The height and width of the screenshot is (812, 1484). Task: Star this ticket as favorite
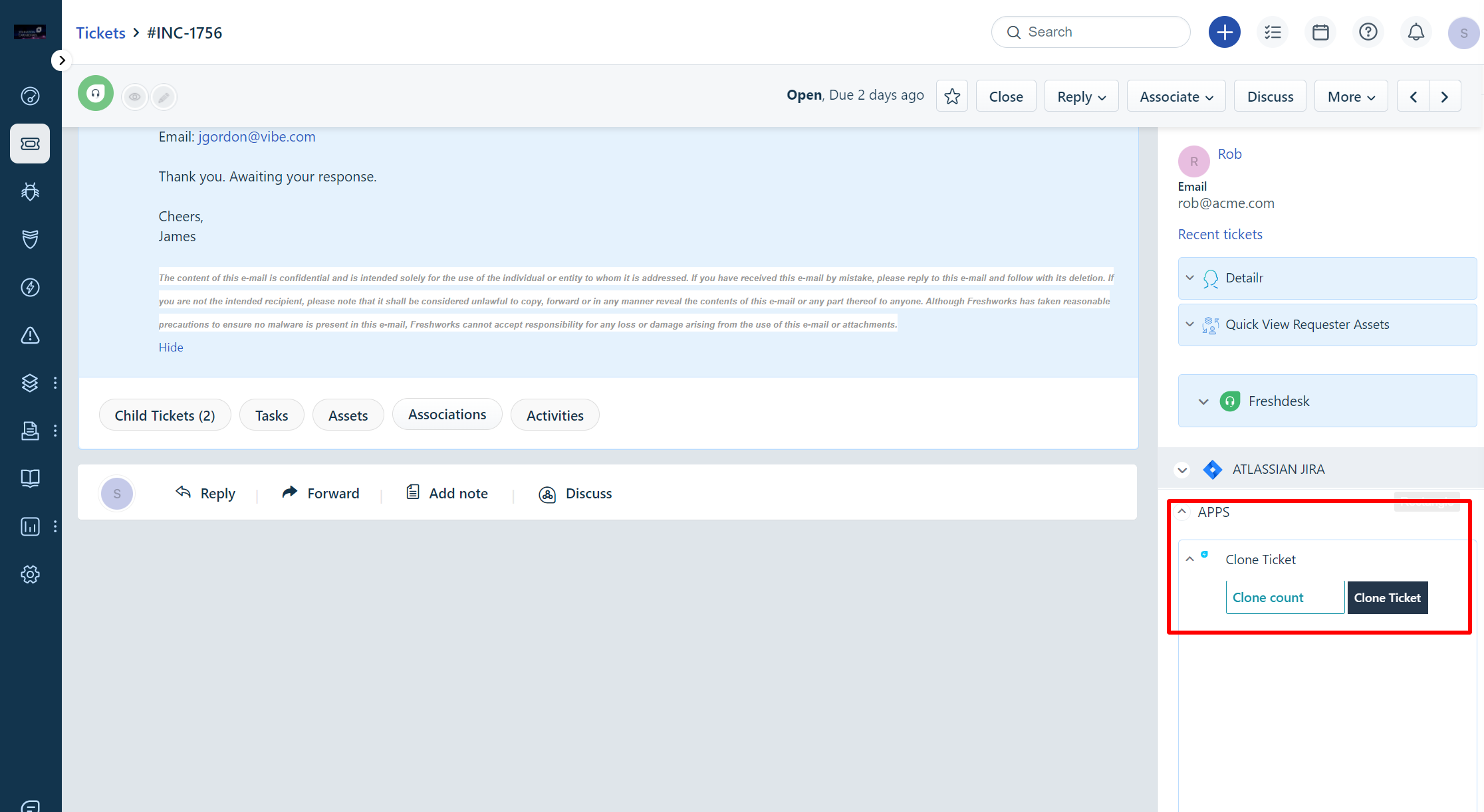(951, 96)
